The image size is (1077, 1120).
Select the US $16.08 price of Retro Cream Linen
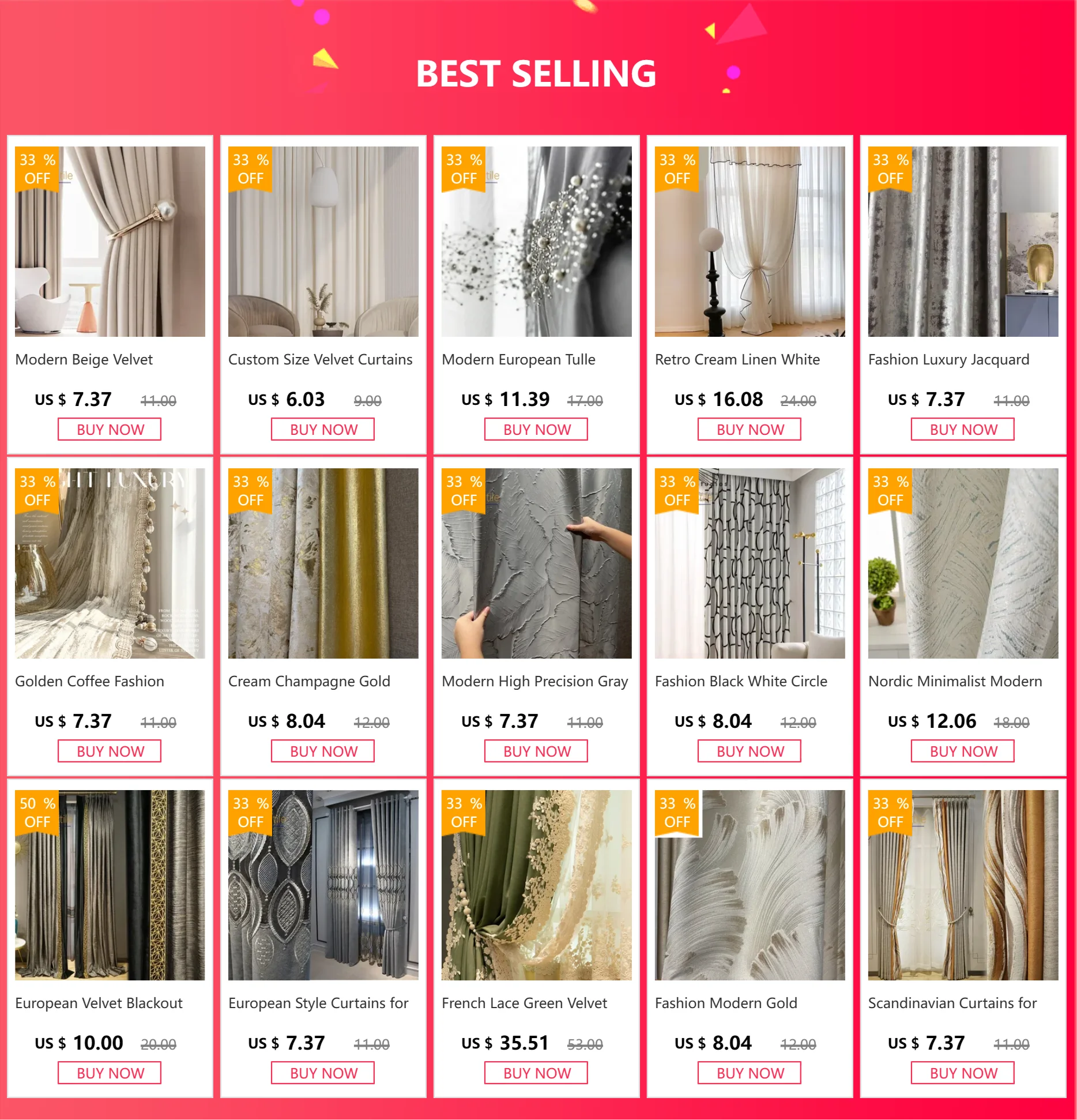tap(718, 399)
